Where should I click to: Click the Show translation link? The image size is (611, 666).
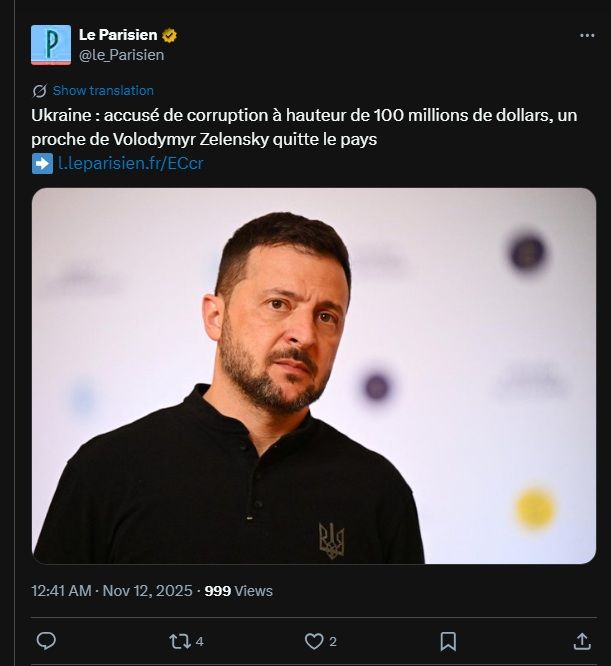coord(103,90)
